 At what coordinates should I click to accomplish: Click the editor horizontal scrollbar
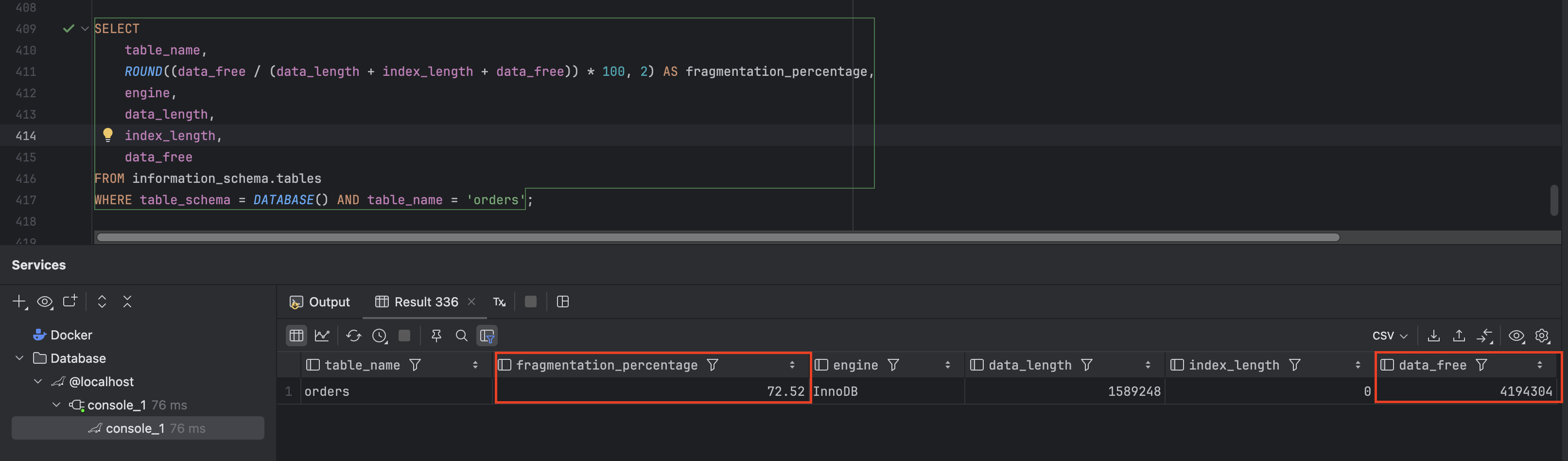click(718, 237)
